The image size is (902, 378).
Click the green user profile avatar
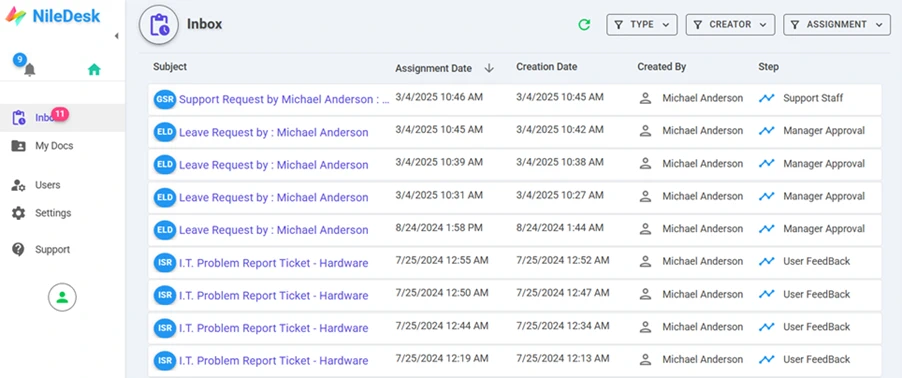[x=62, y=297]
